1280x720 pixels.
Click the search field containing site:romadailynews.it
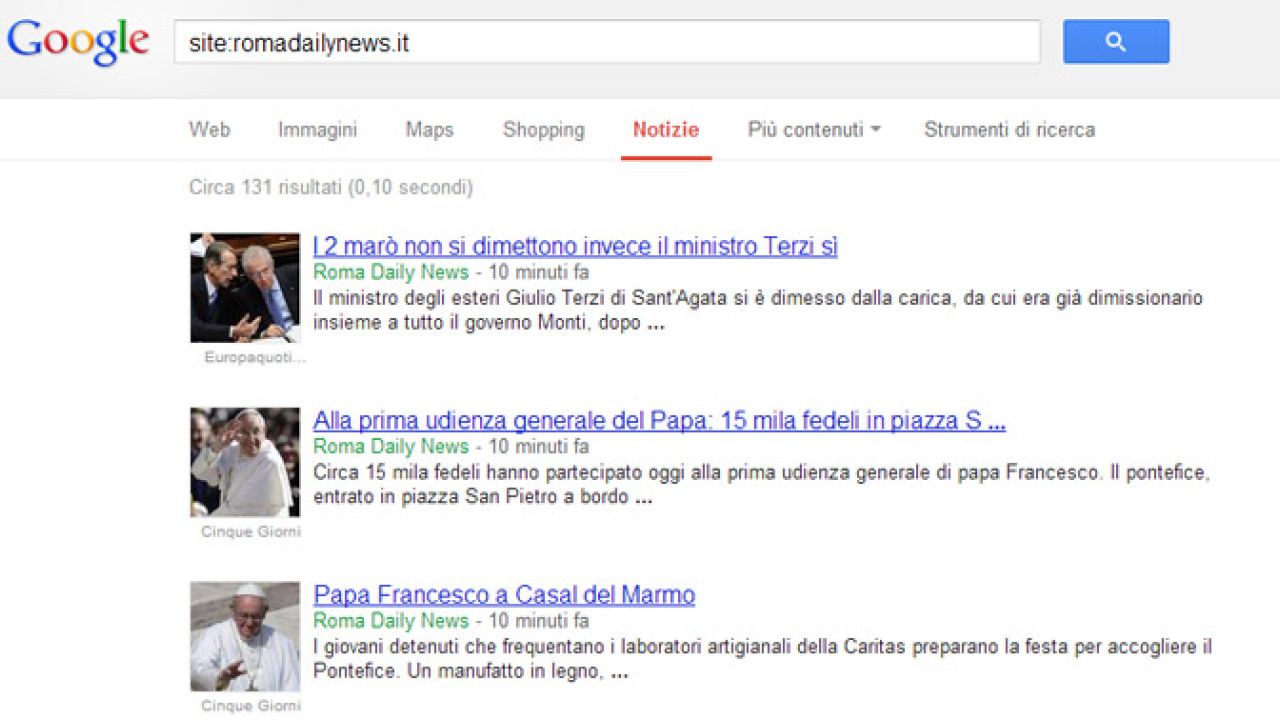[x=606, y=43]
